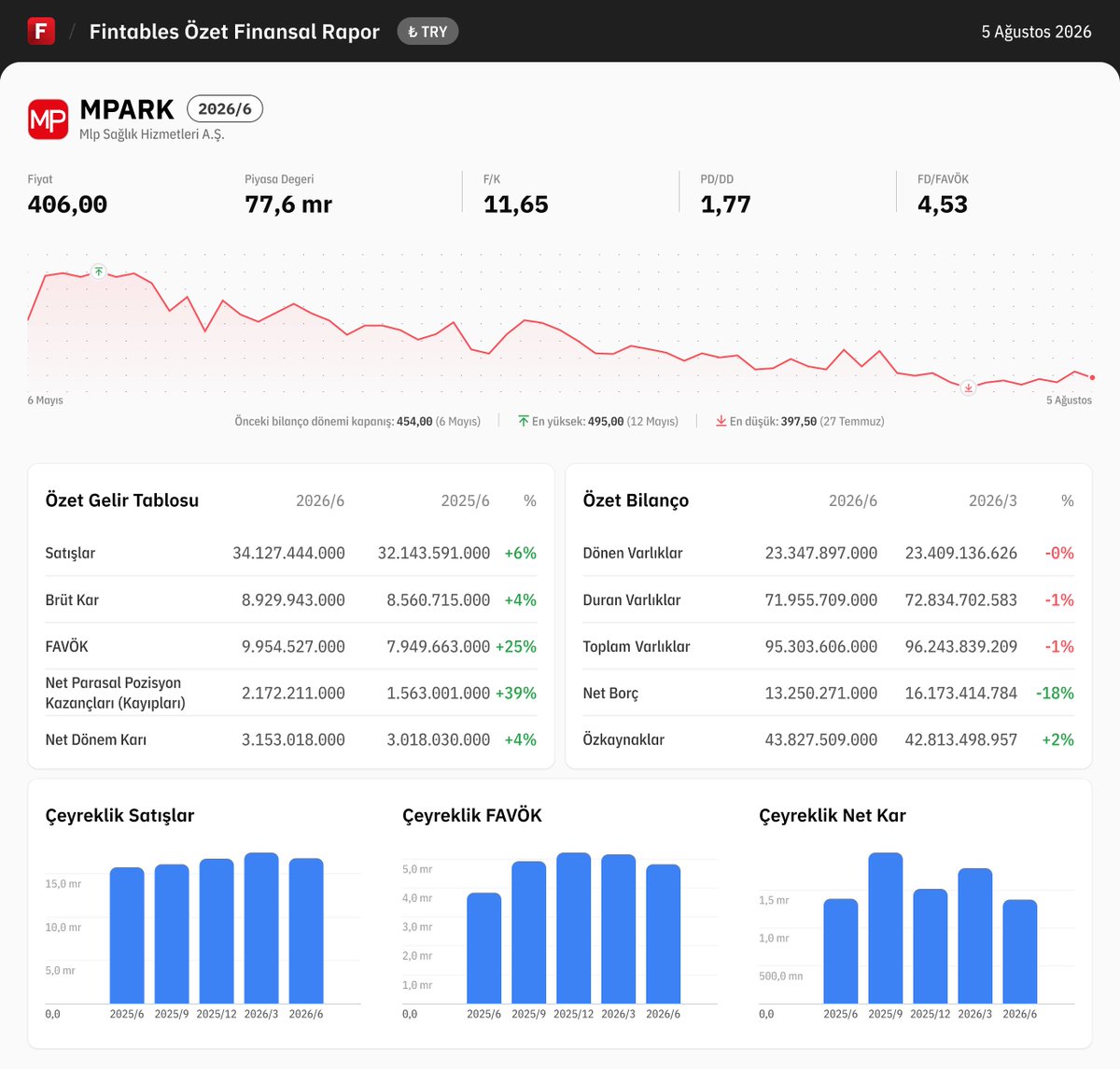This screenshot has height=1069, width=1120.
Task: Click the Net Parasal Pozisyon Kazançları row label
Action: click(116, 693)
